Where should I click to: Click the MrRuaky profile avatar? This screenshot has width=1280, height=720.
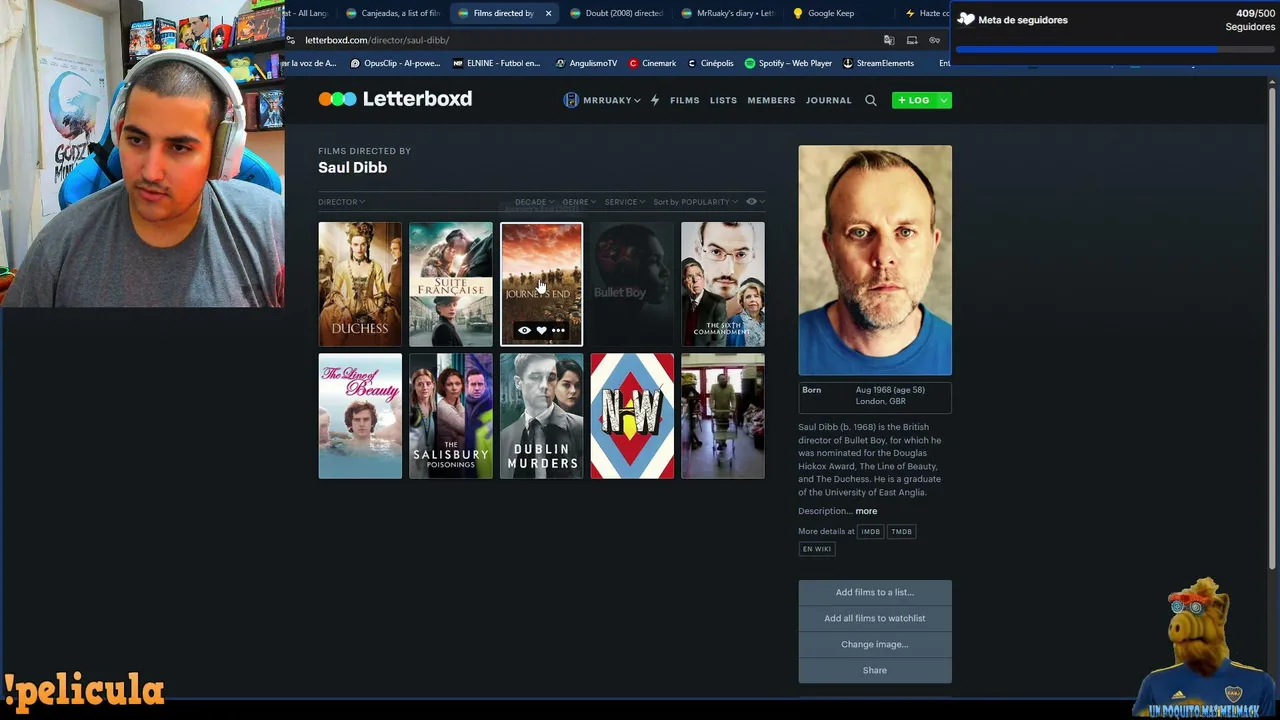[x=571, y=100]
